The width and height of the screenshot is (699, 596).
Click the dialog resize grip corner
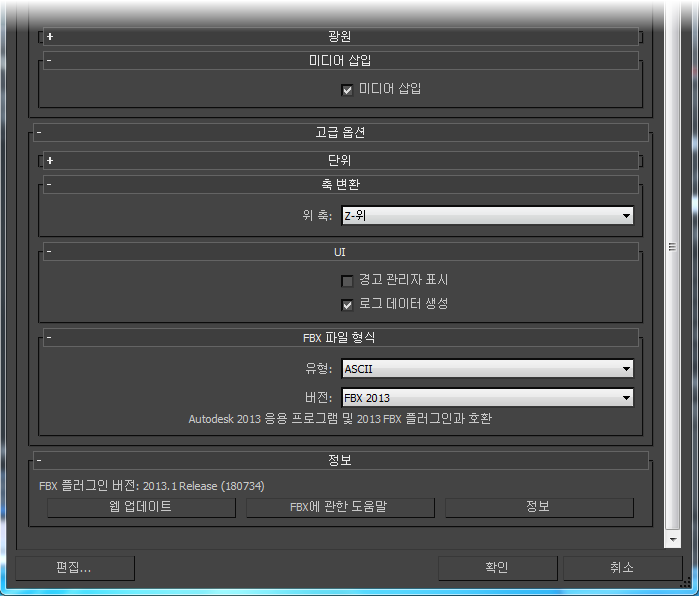click(x=685, y=583)
